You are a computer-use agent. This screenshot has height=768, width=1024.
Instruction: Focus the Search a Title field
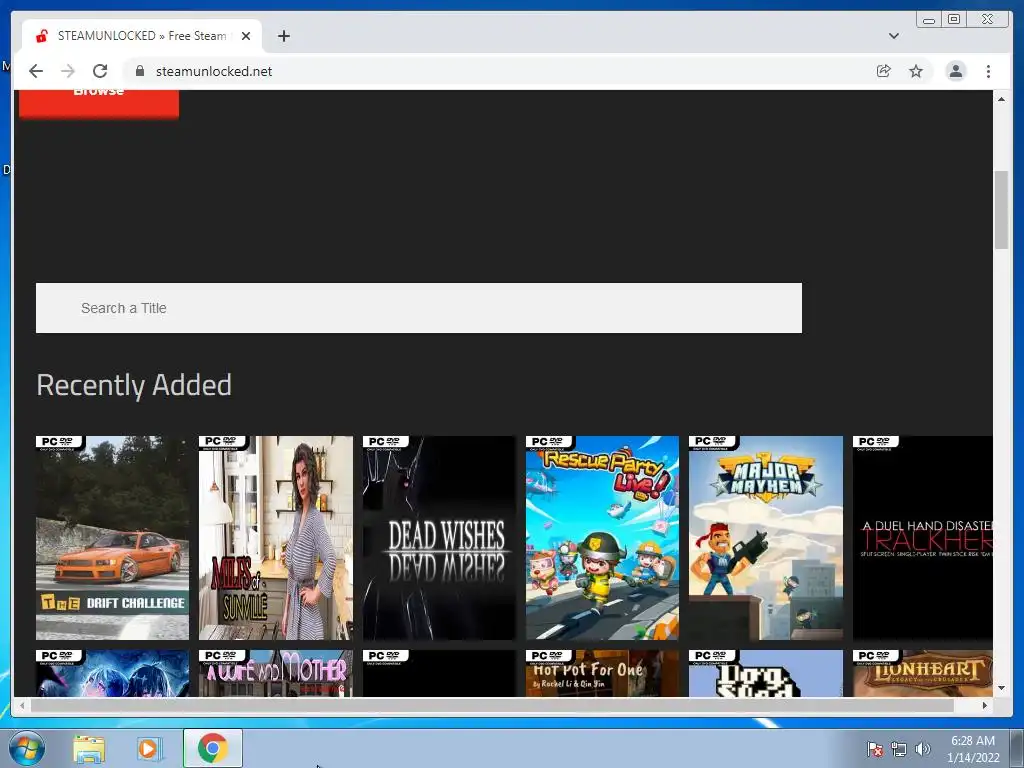[x=419, y=308]
